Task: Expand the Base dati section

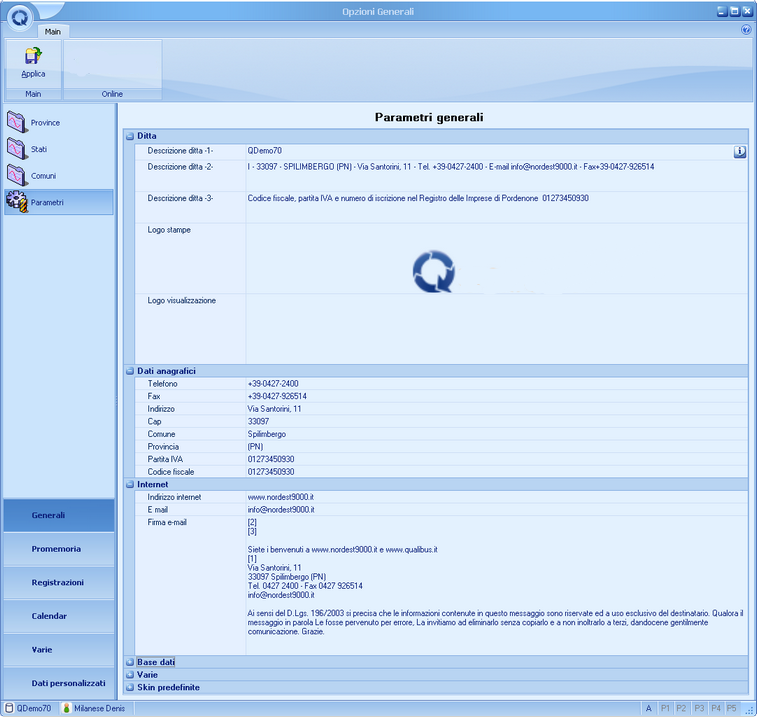Action: (x=129, y=662)
